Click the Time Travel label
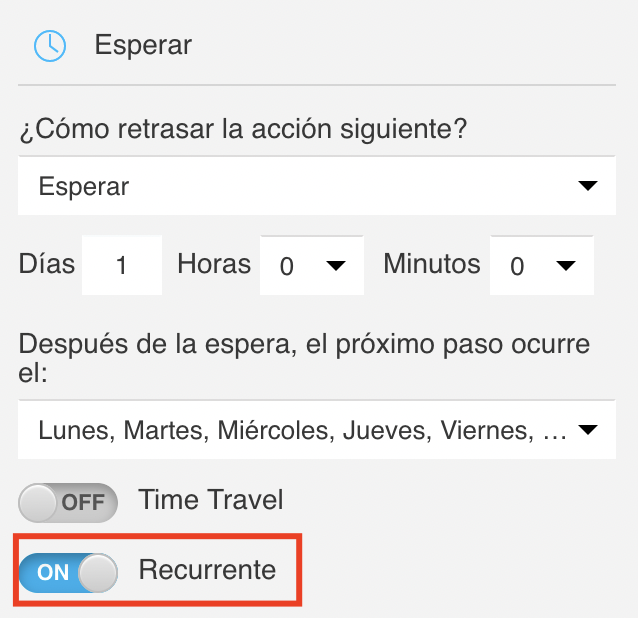 tap(211, 500)
